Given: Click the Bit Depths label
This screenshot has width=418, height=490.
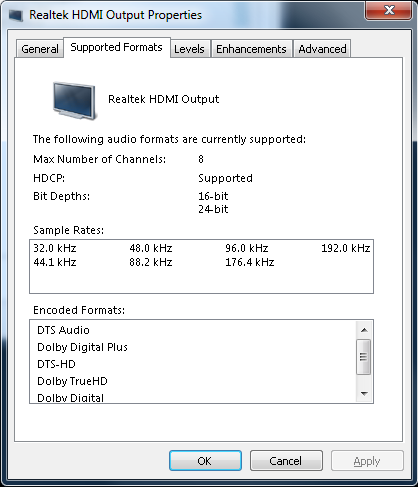Looking at the screenshot, I should point(62,196).
